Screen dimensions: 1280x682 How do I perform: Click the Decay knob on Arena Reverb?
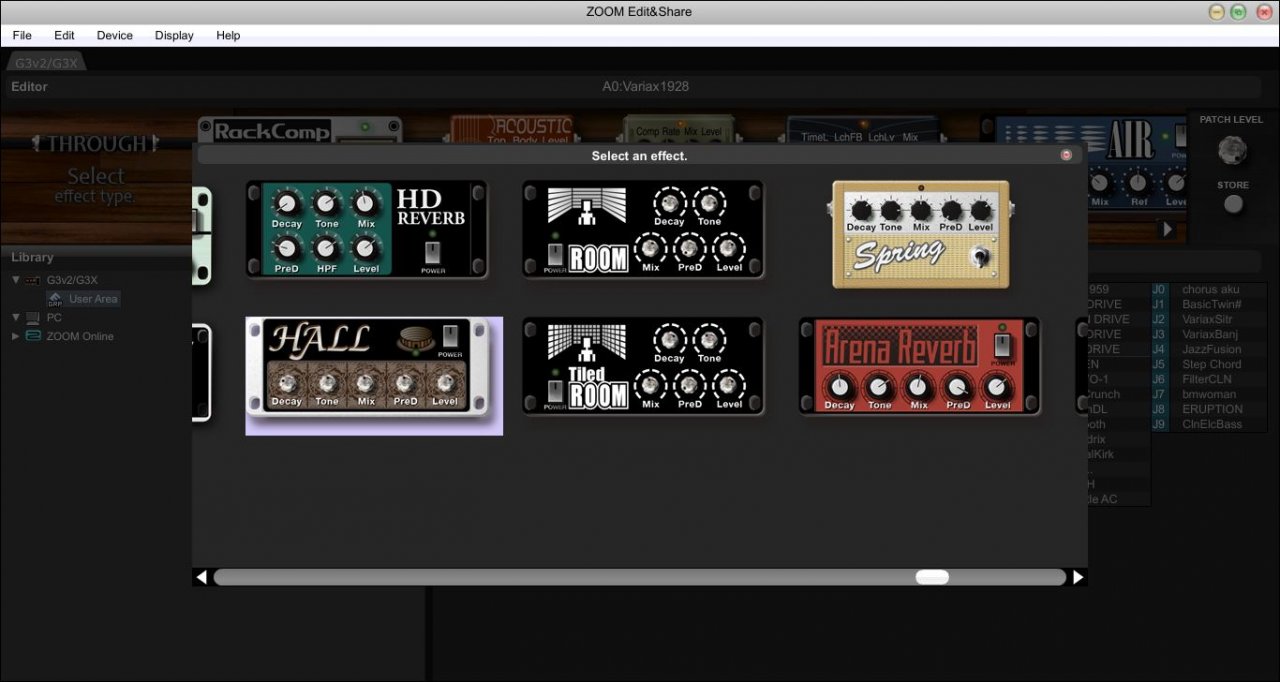click(x=839, y=386)
